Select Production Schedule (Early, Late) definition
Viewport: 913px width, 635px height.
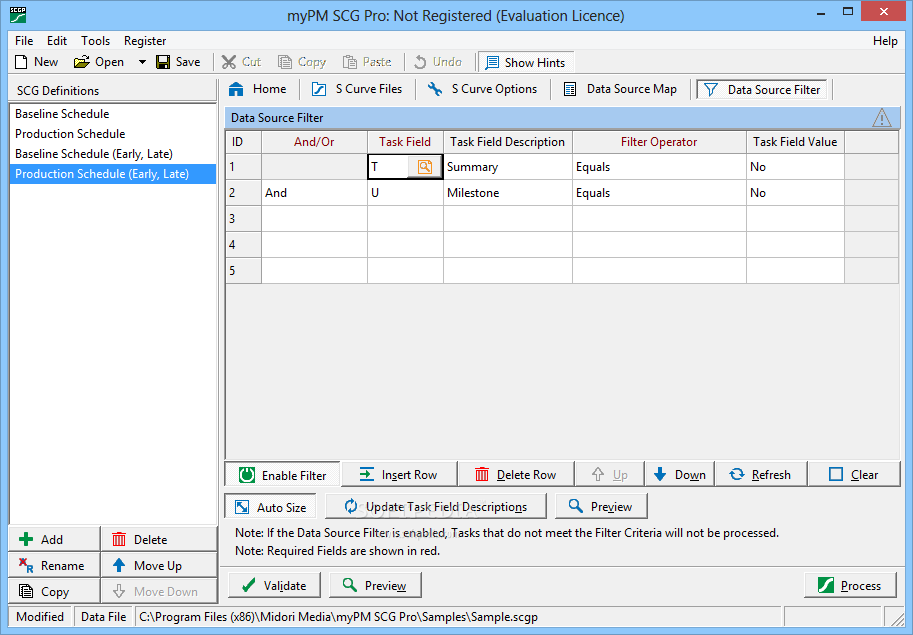(x=113, y=174)
